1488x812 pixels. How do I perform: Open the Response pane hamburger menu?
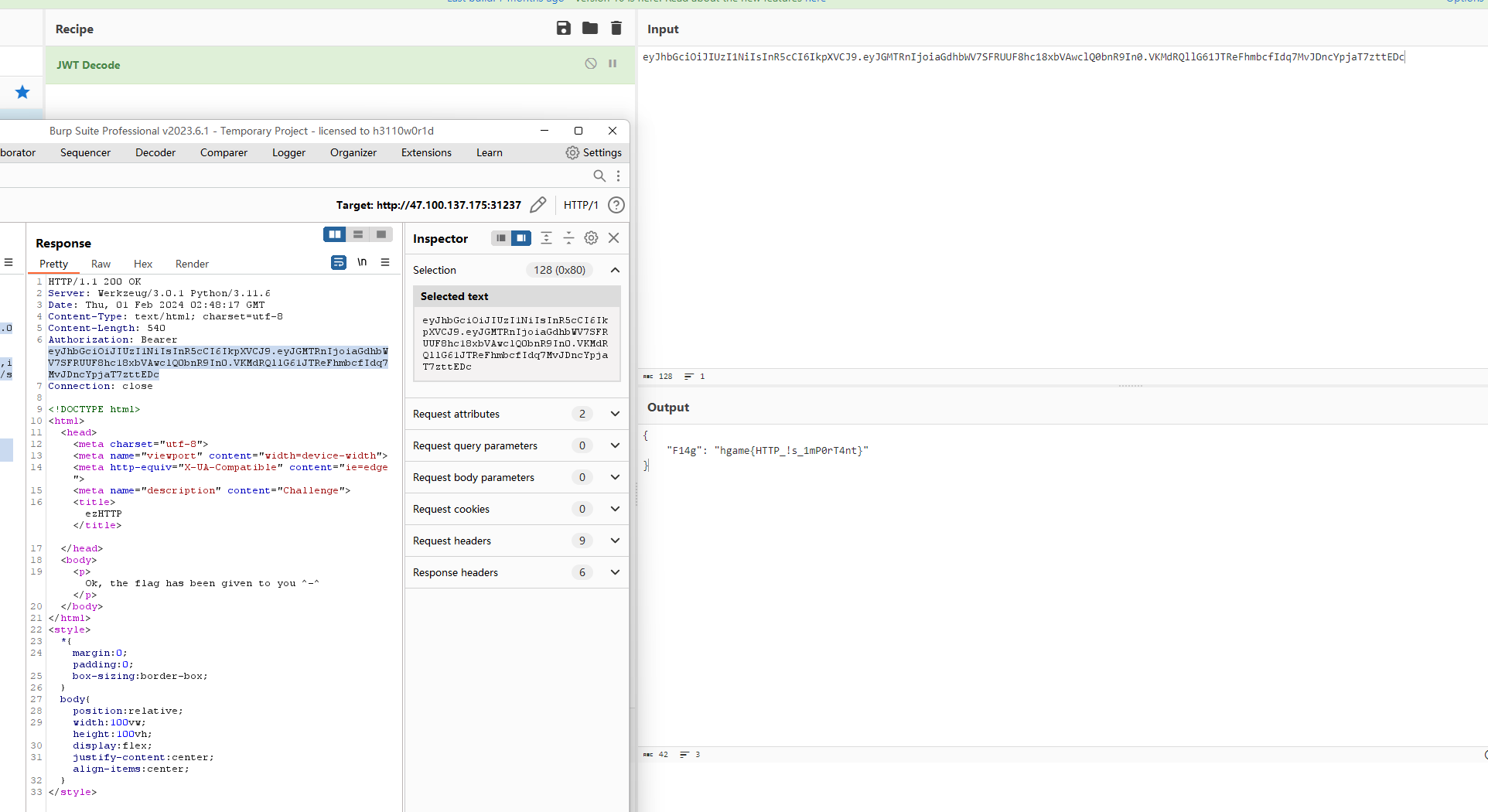click(x=384, y=263)
